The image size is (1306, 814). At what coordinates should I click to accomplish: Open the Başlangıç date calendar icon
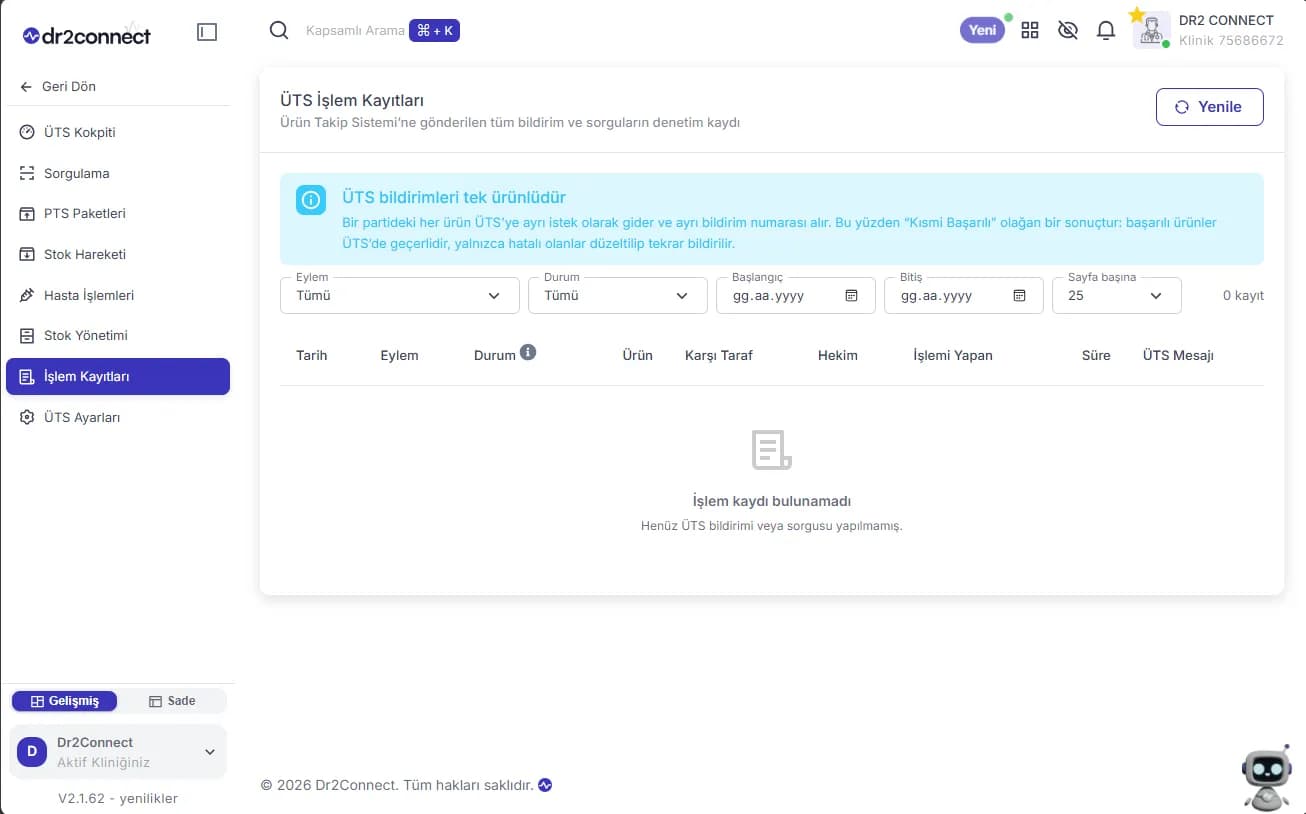click(852, 295)
